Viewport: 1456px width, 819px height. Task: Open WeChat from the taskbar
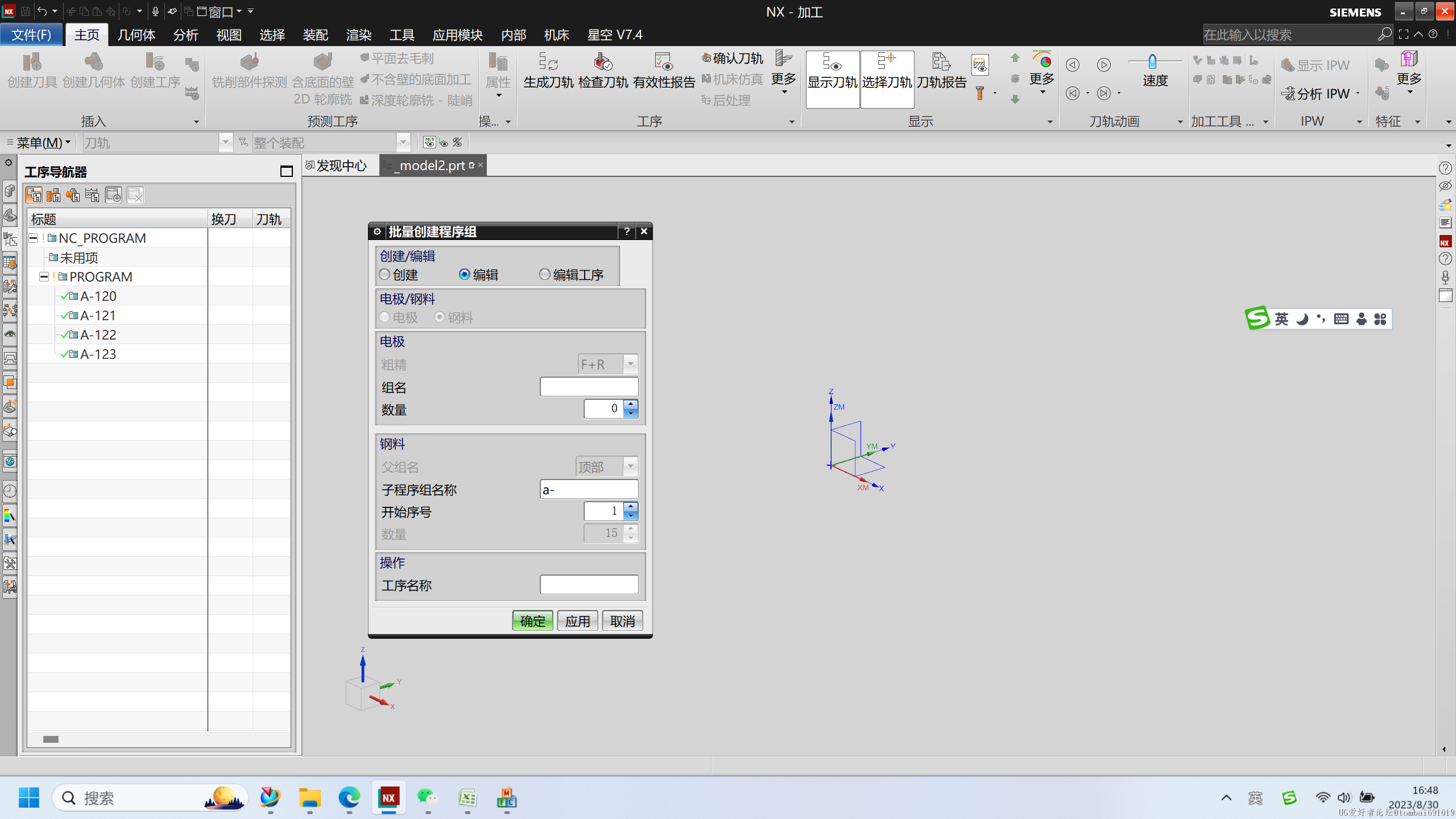(428, 798)
